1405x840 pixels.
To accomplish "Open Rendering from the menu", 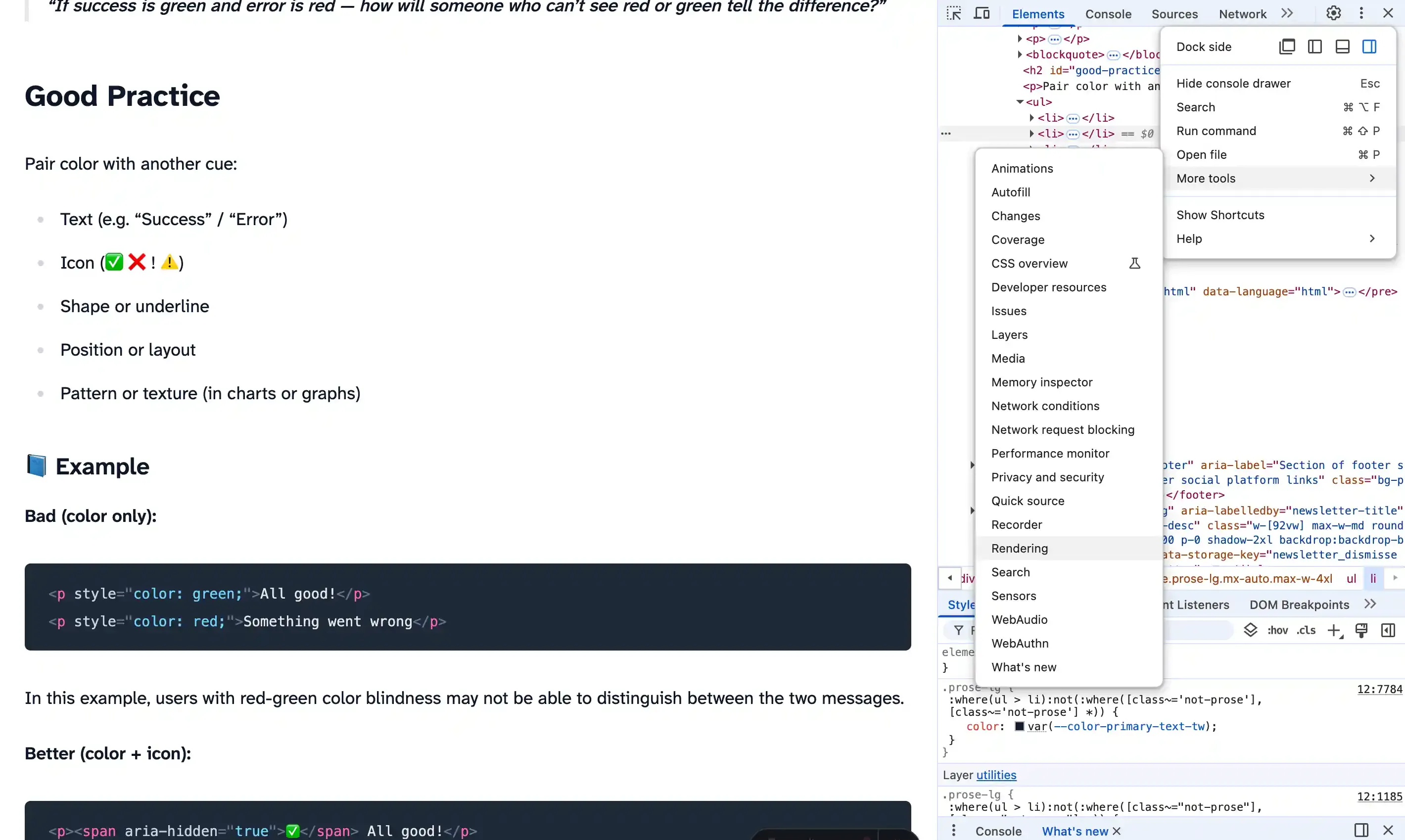I will click(x=1020, y=548).
